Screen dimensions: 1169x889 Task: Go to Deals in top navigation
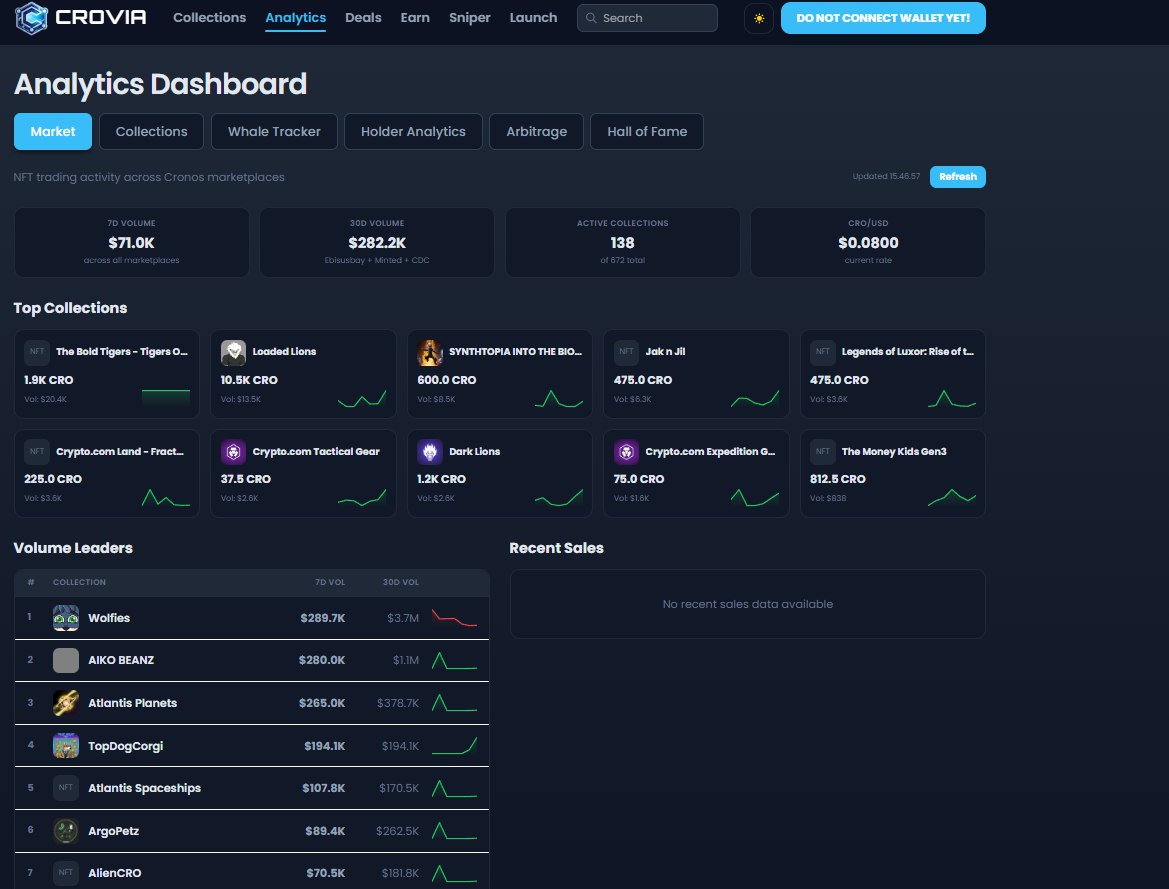[363, 17]
